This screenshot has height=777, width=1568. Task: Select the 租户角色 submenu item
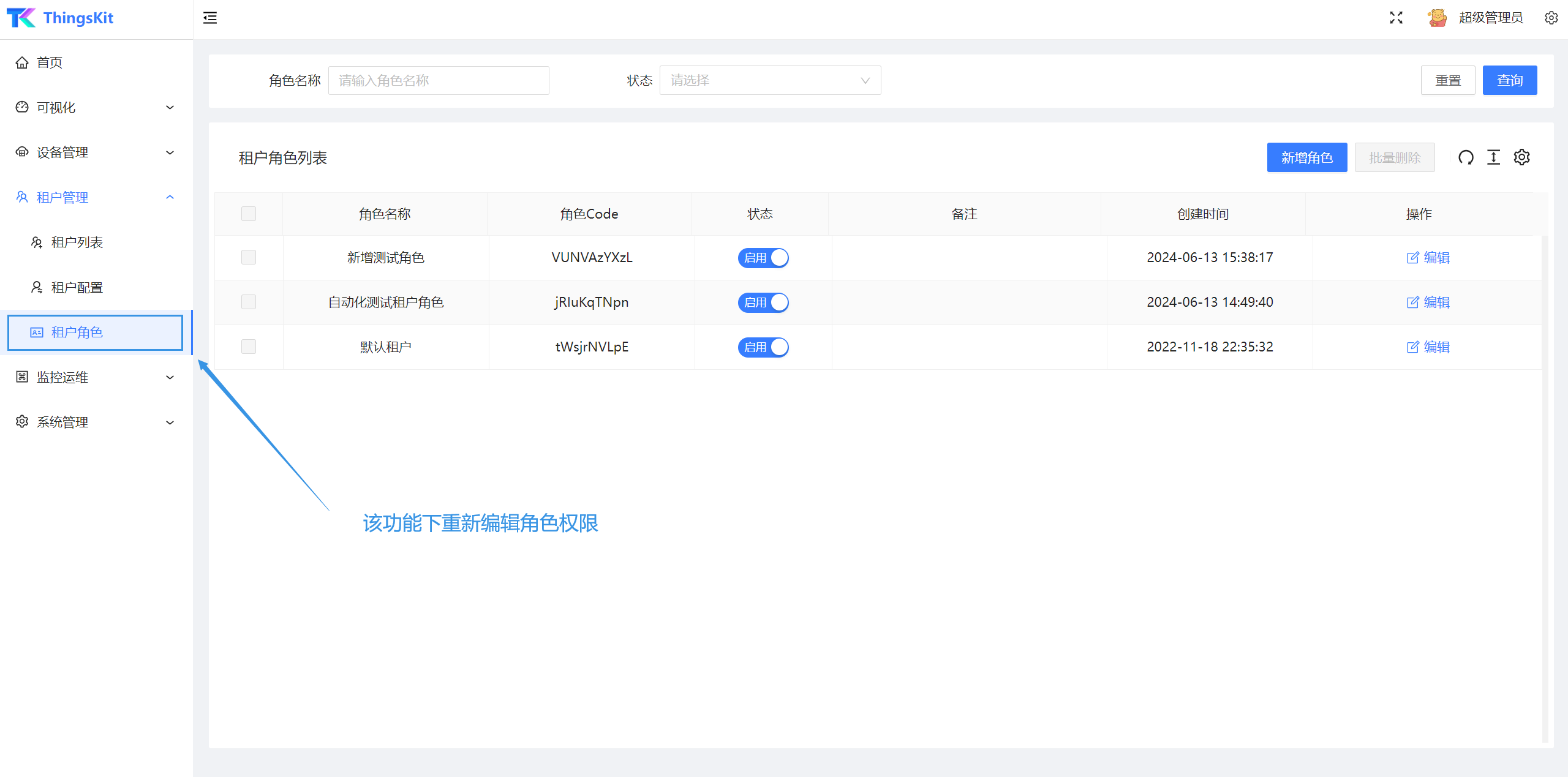95,332
